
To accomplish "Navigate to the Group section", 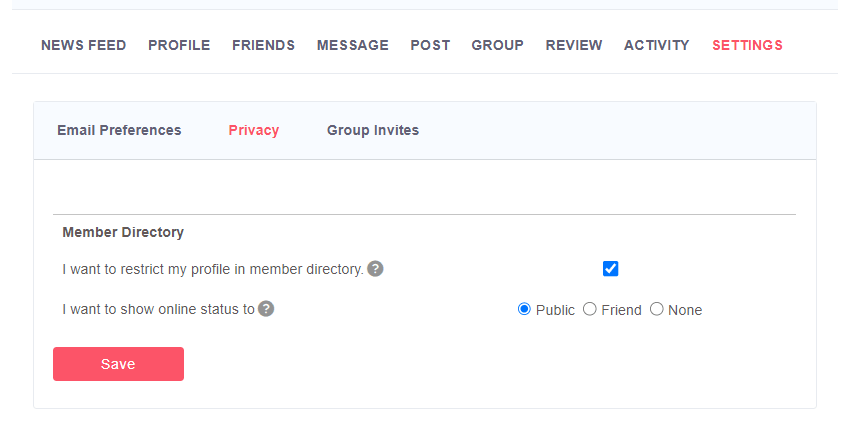I will click(497, 45).
